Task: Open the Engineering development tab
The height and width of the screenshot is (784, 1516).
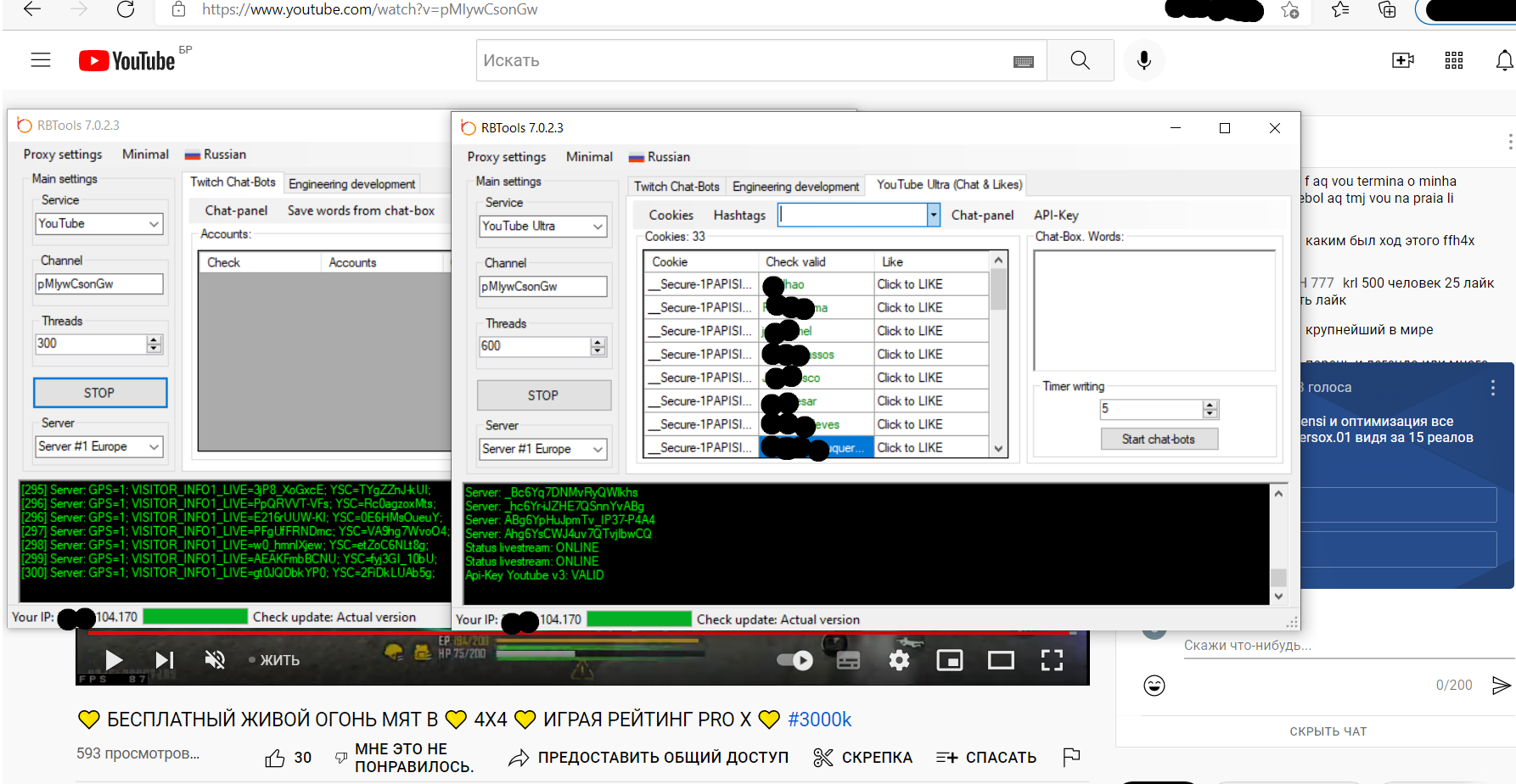Action: pyautogui.click(x=795, y=187)
